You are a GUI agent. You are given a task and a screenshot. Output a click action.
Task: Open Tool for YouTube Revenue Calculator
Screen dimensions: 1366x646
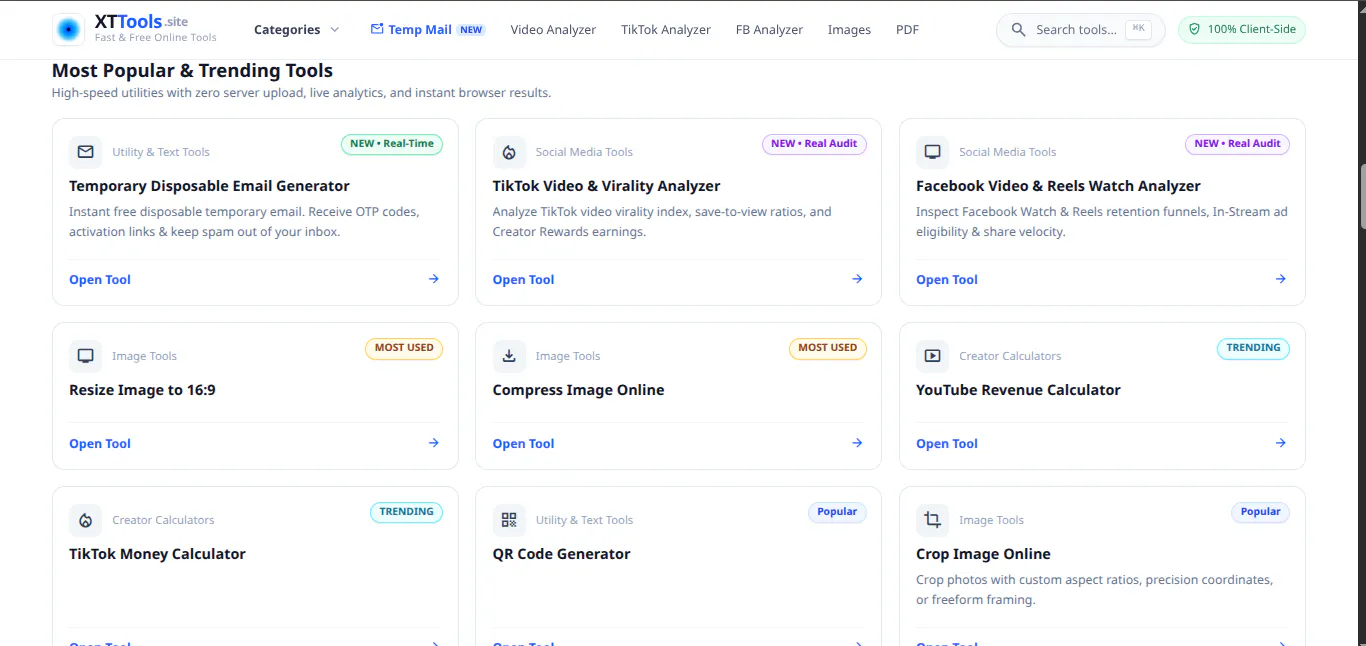[947, 444]
